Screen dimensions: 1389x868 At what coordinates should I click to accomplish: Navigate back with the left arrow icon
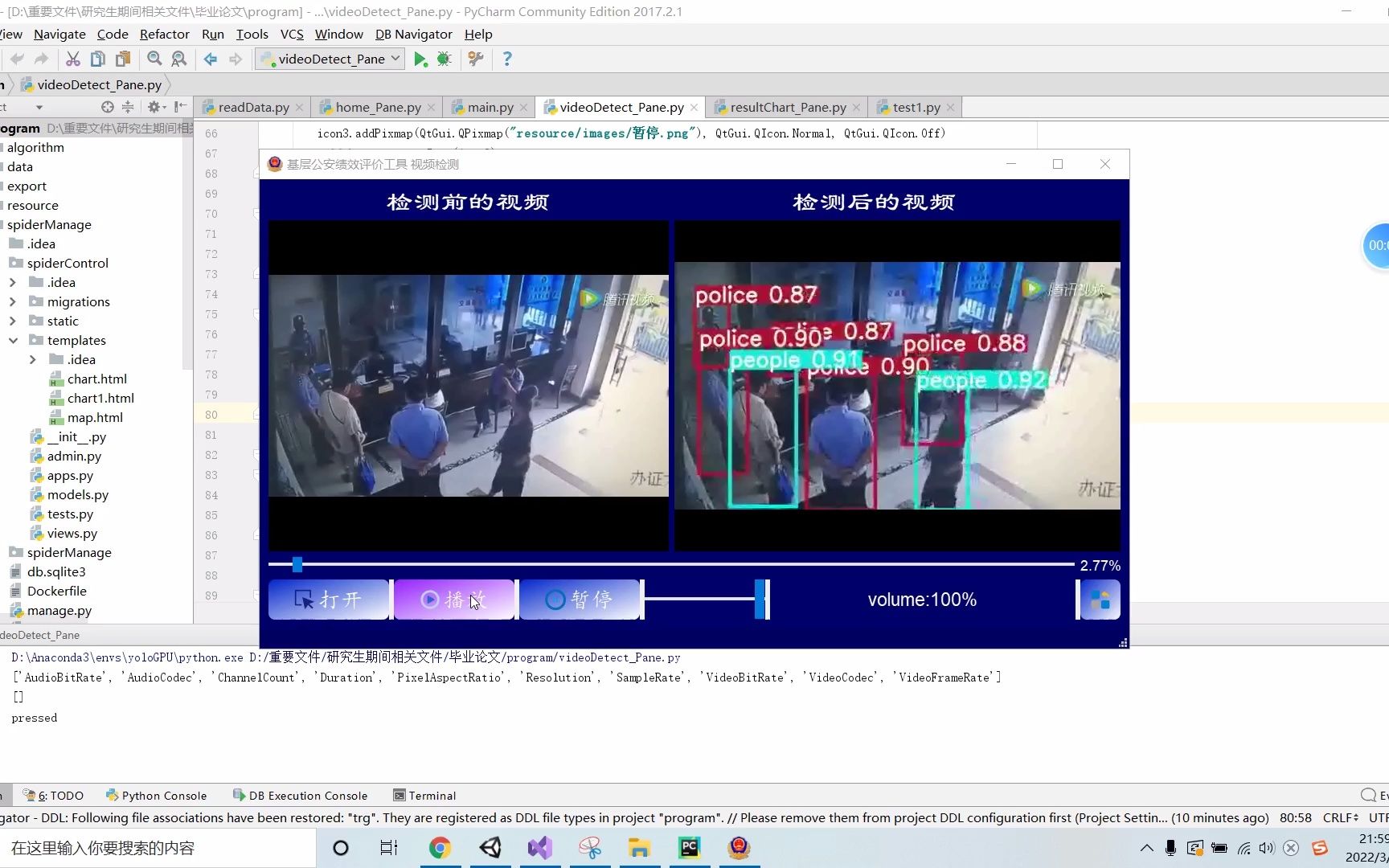point(209,58)
